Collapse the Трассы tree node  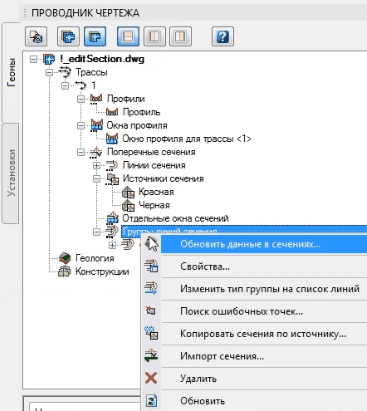(x=49, y=72)
